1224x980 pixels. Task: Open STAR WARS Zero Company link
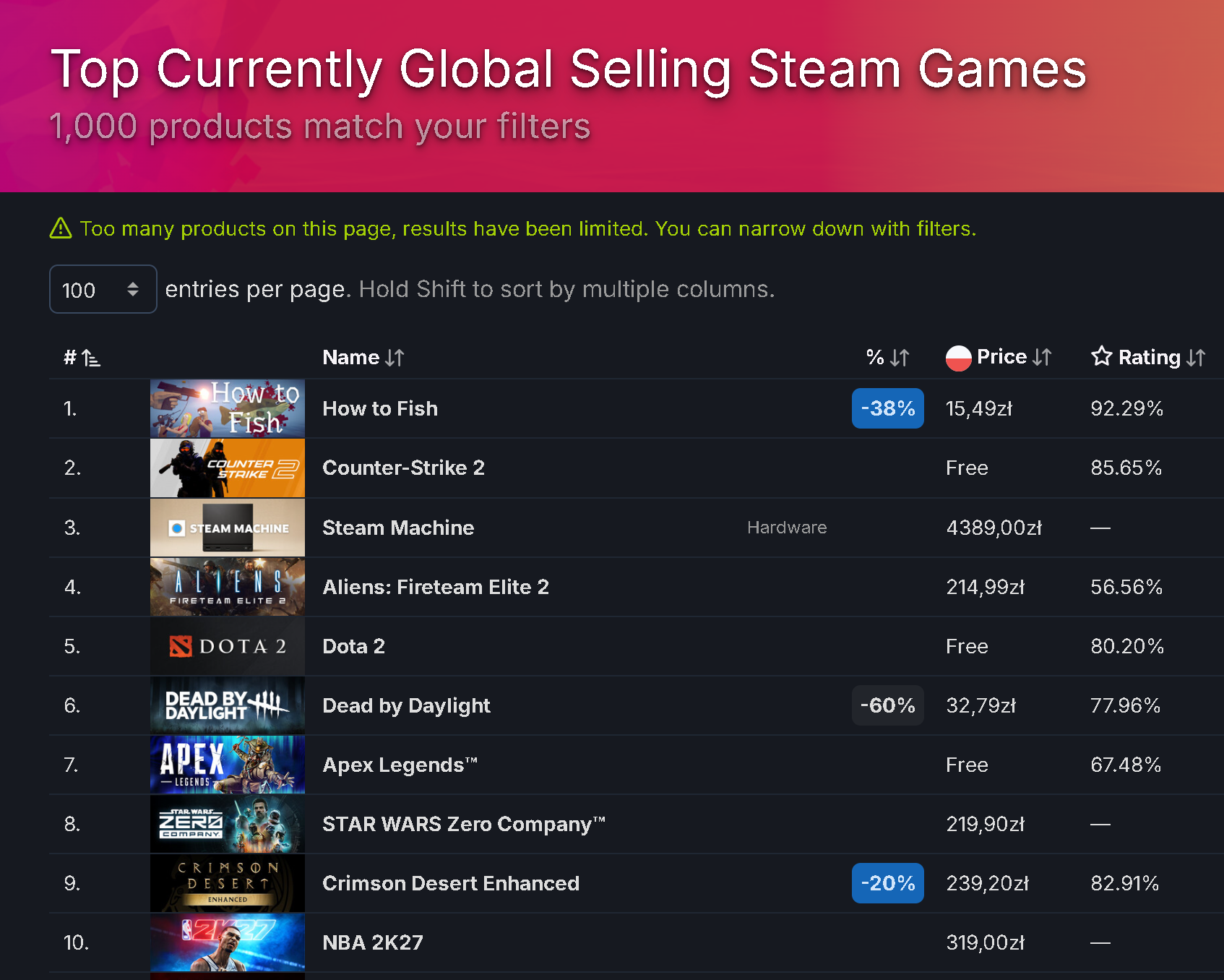(x=464, y=824)
